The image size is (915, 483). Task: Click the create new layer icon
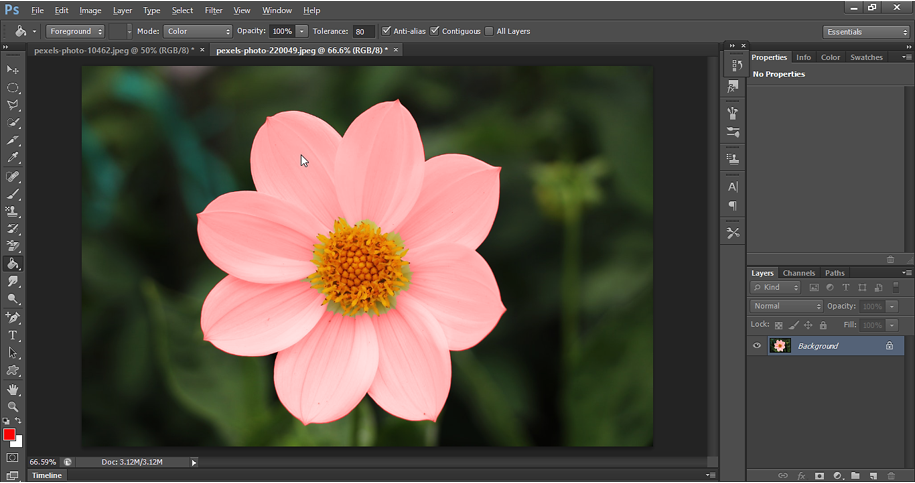[873, 475]
